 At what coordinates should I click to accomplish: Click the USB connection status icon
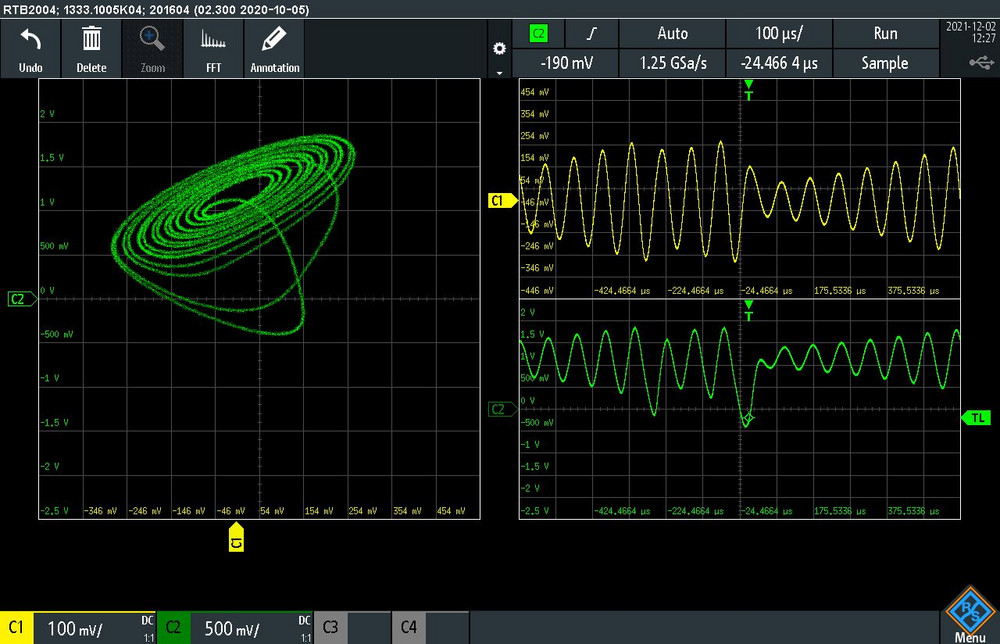point(982,62)
